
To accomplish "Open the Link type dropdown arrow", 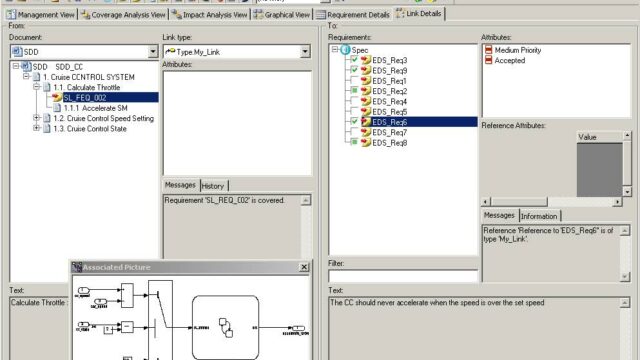I will pyautogui.click(x=305, y=52).
